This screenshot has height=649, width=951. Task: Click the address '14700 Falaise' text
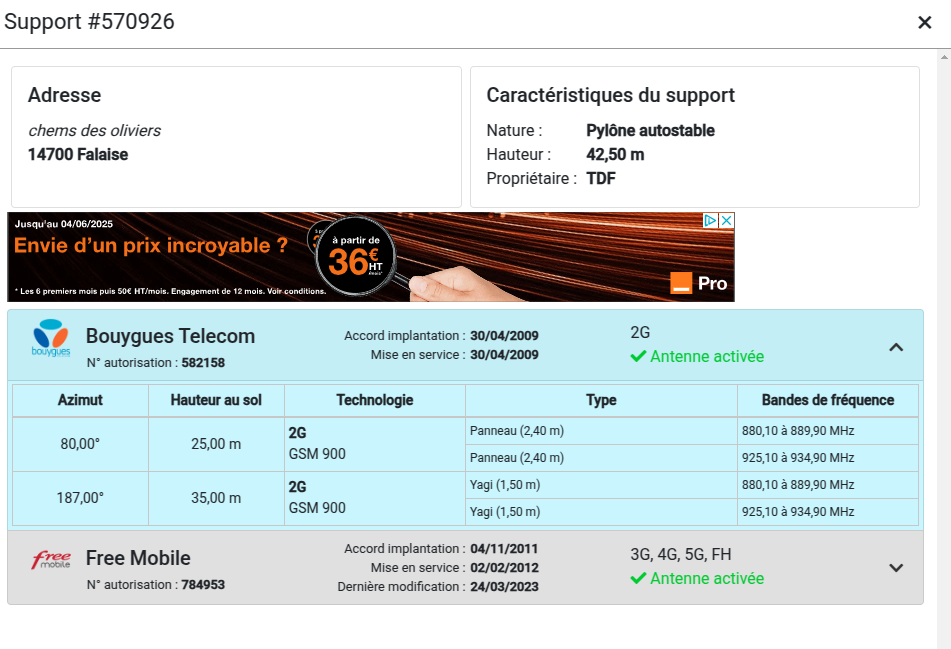pyautogui.click(x=78, y=155)
